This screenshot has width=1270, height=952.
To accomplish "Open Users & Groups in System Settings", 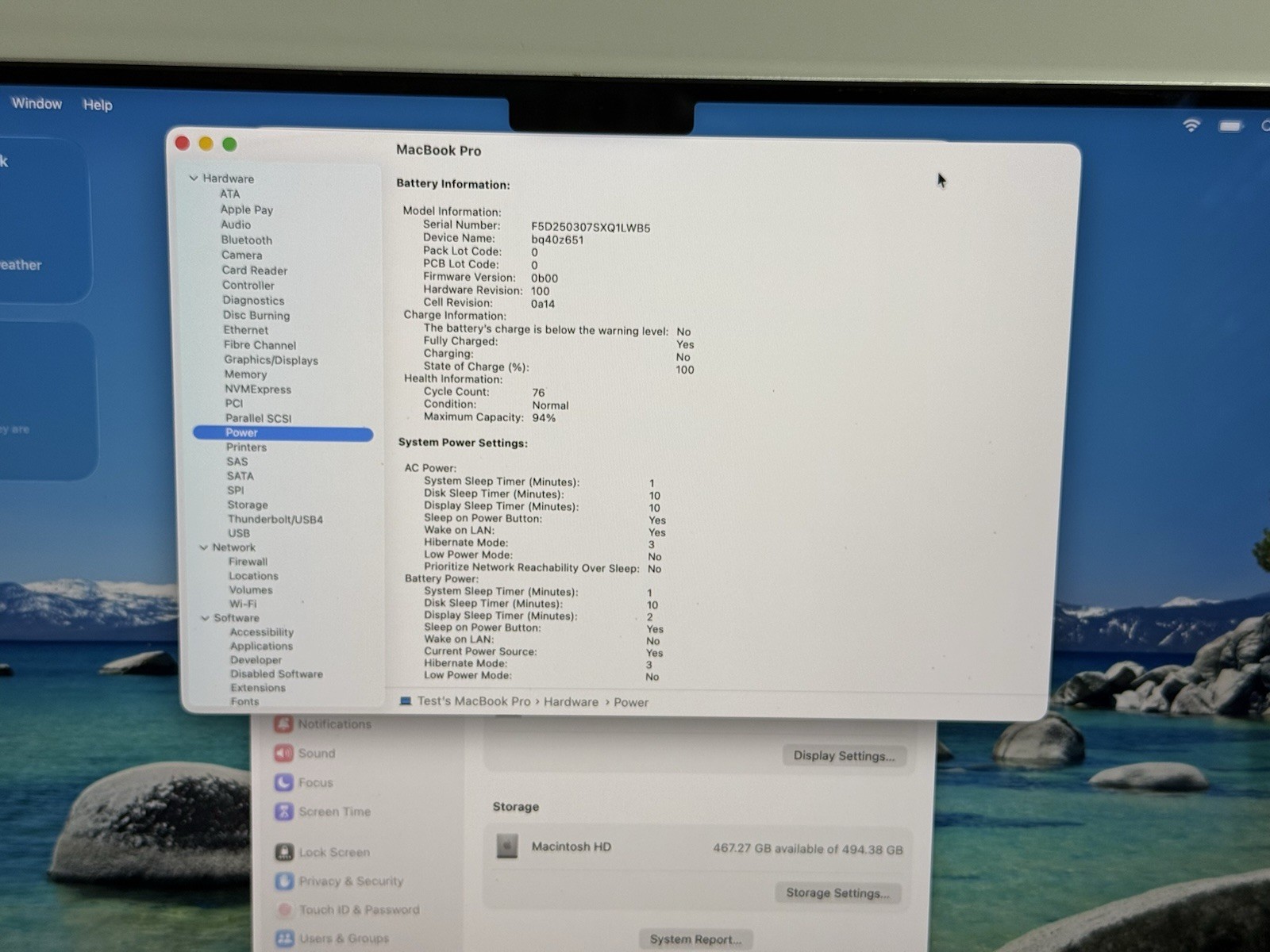I will 333,939.
